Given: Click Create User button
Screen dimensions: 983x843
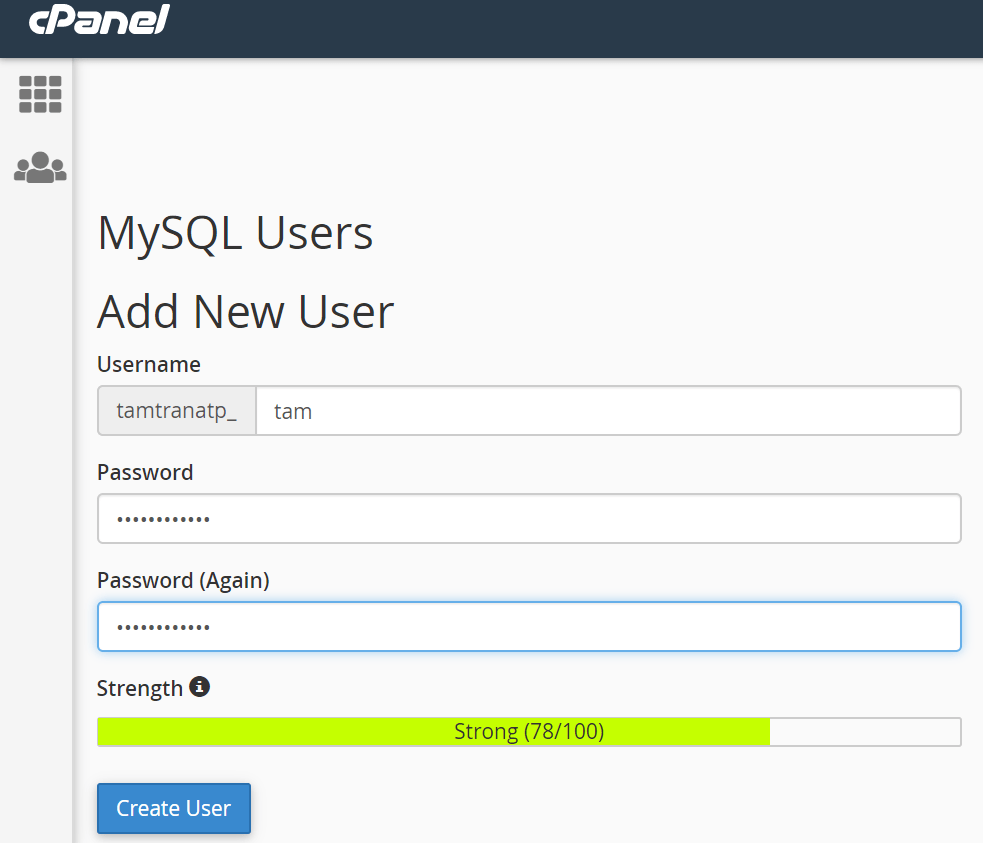Looking at the screenshot, I should click(174, 809).
